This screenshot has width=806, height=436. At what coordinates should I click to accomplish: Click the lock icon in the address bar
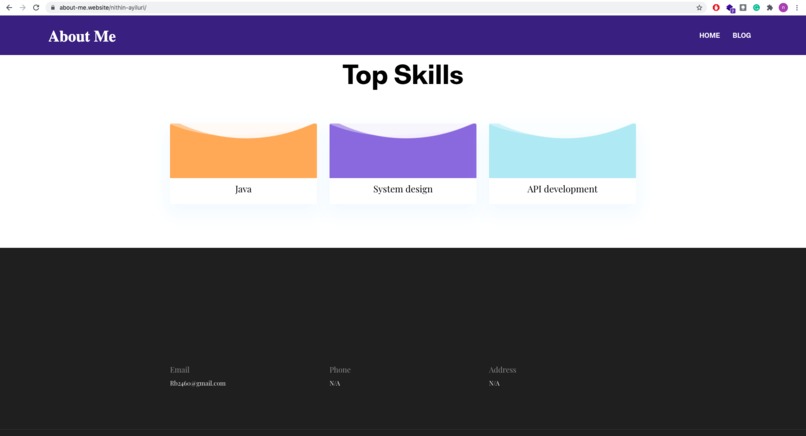52,8
